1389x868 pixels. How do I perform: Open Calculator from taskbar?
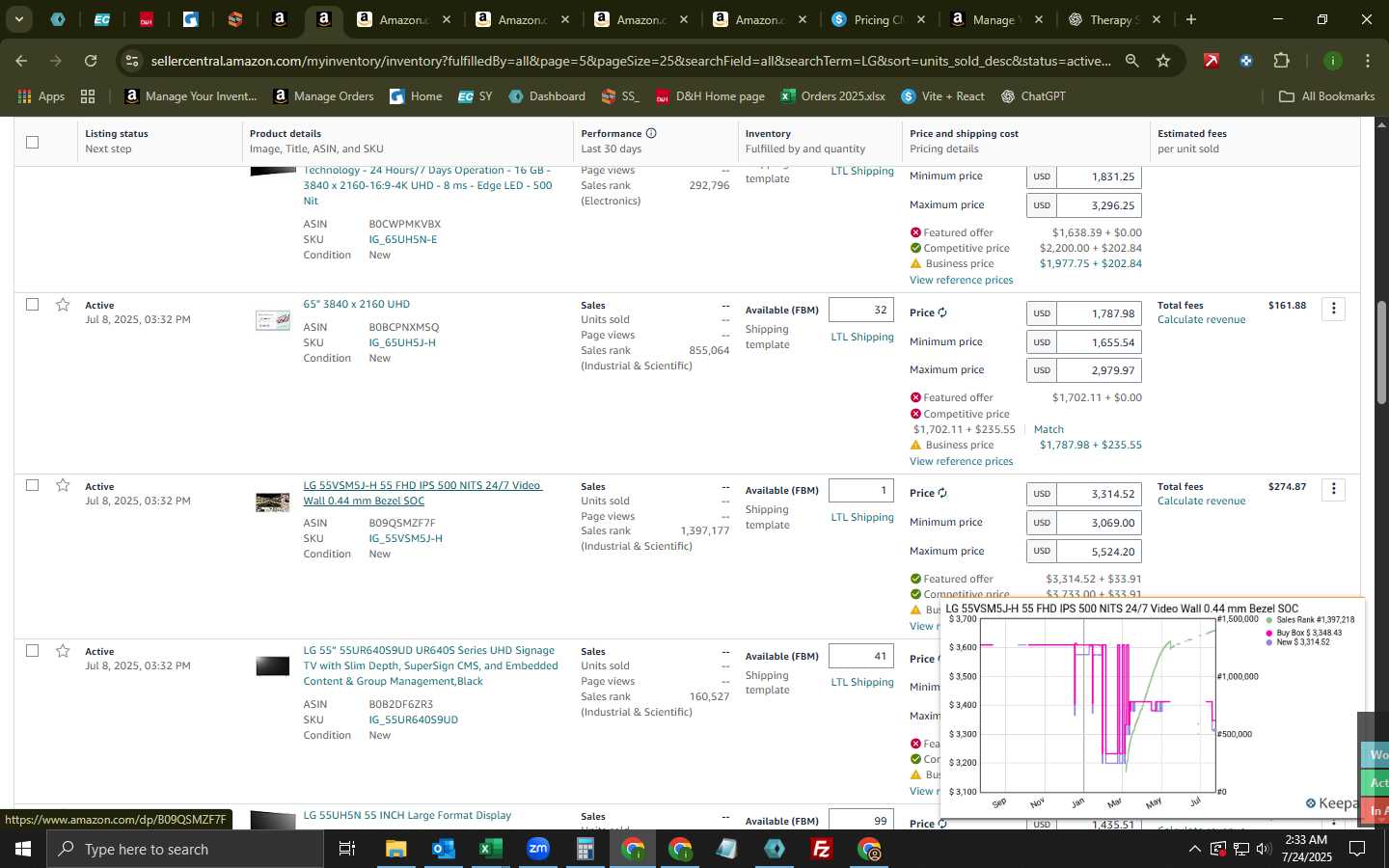585,849
